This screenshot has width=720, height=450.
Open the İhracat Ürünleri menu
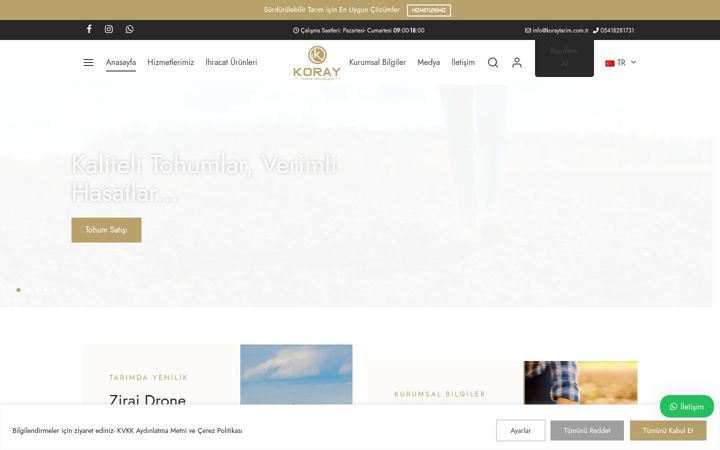coord(231,62)
